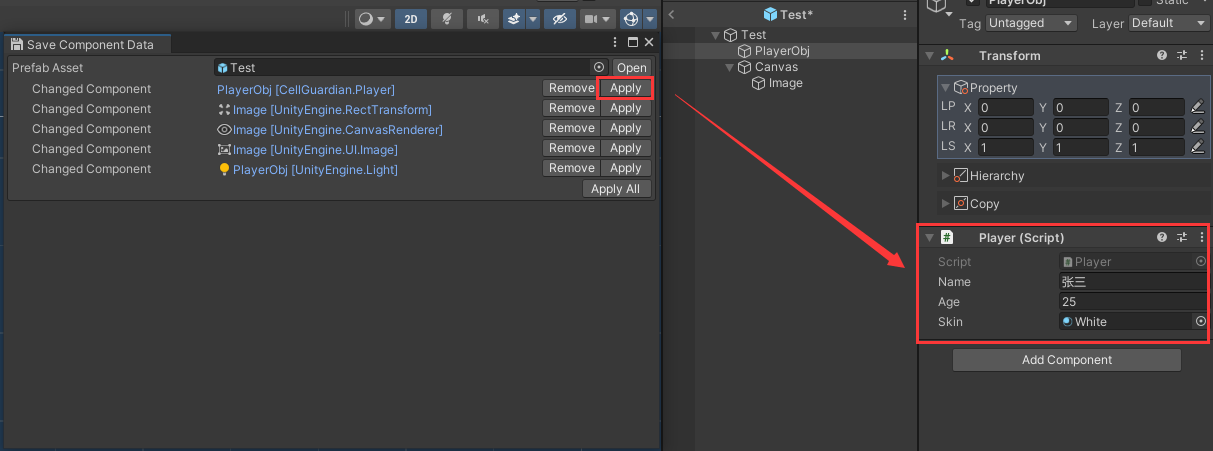Reset LR local rotation with eraser icon
Viewport: 1213px width, 451px height.
click(x=1197, y=127)
